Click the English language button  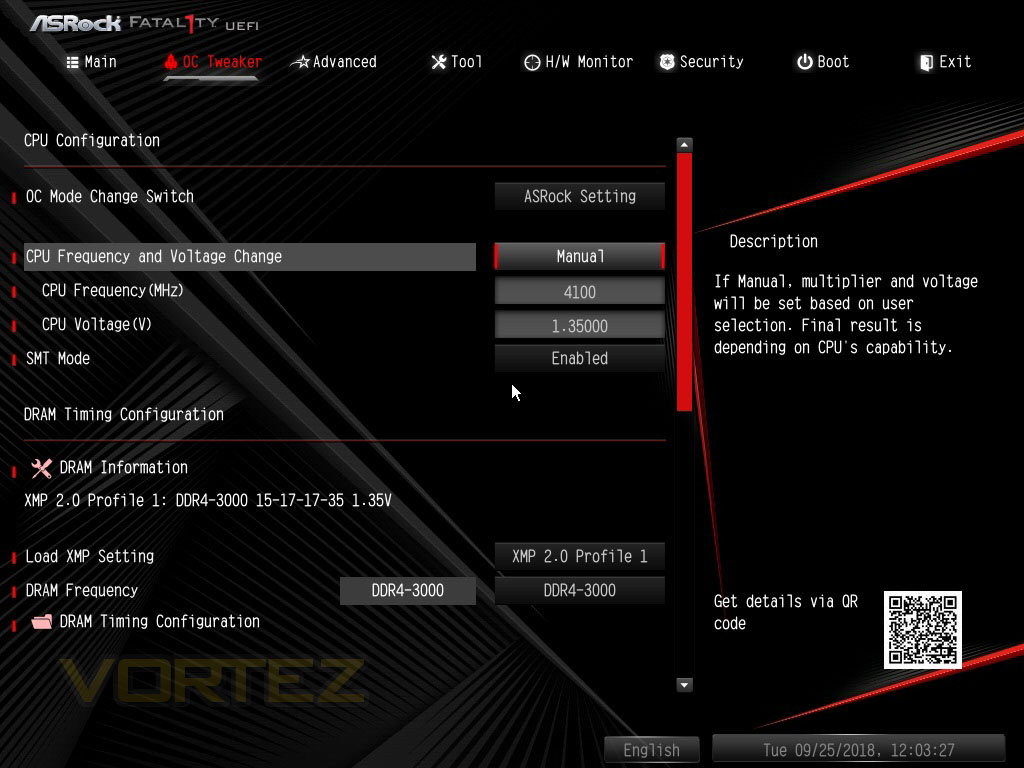pos(651,750)
